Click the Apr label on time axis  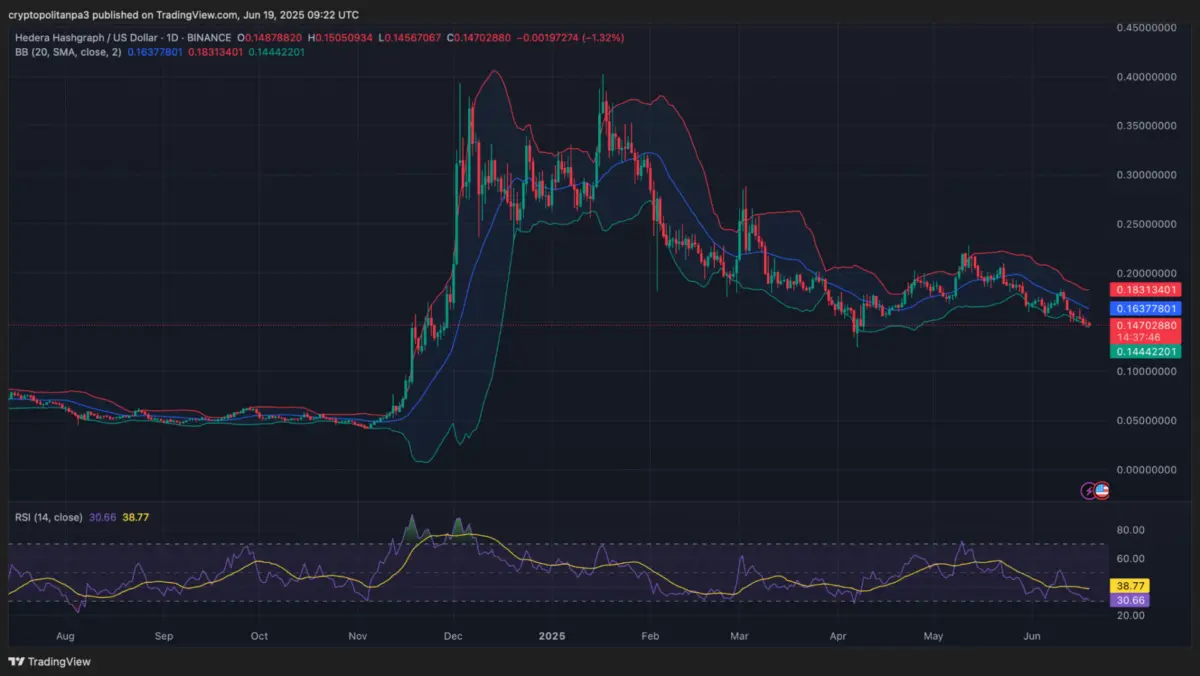(837, 635)
